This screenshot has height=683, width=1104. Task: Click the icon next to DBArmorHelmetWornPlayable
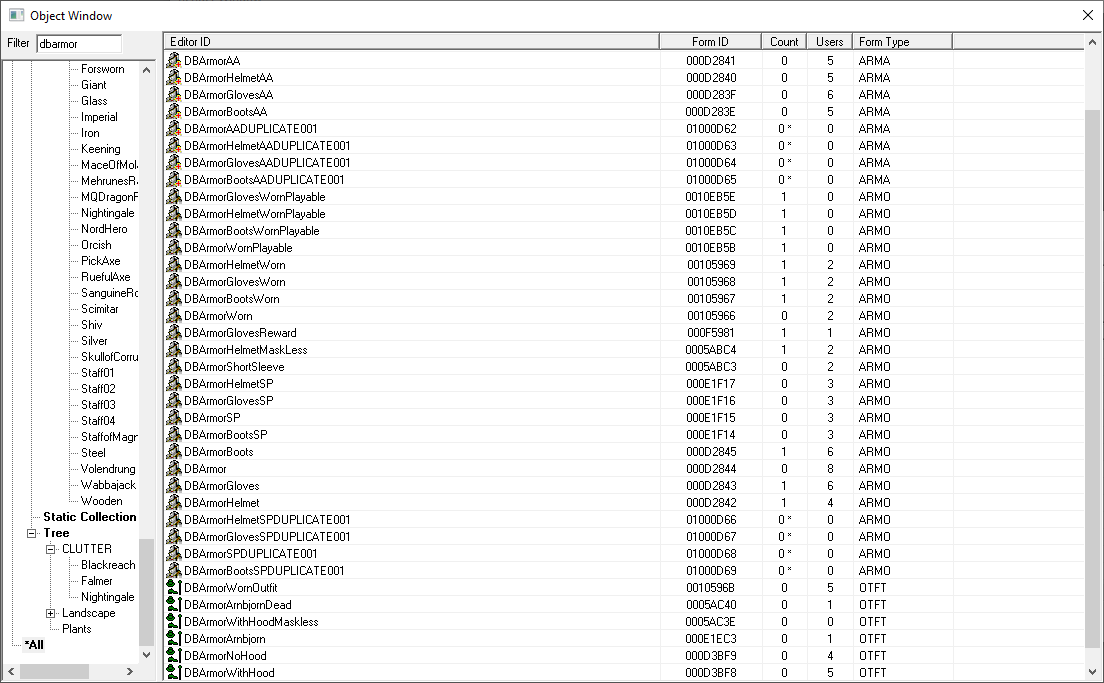pos(173,214)
